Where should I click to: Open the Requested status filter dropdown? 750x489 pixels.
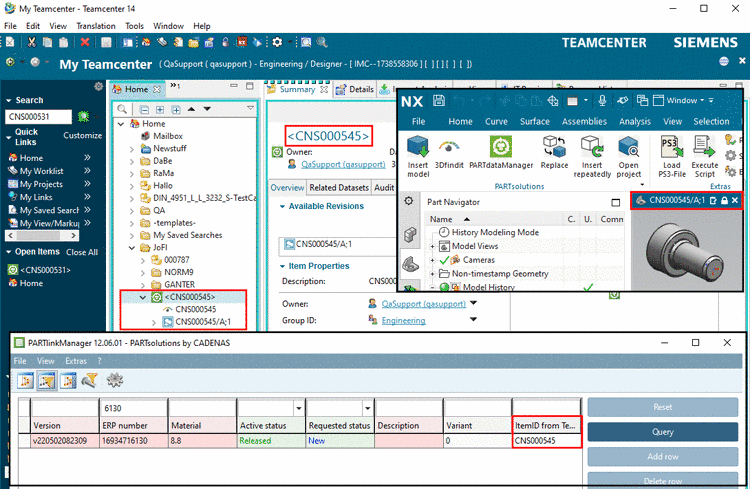(x=367, y=408)
